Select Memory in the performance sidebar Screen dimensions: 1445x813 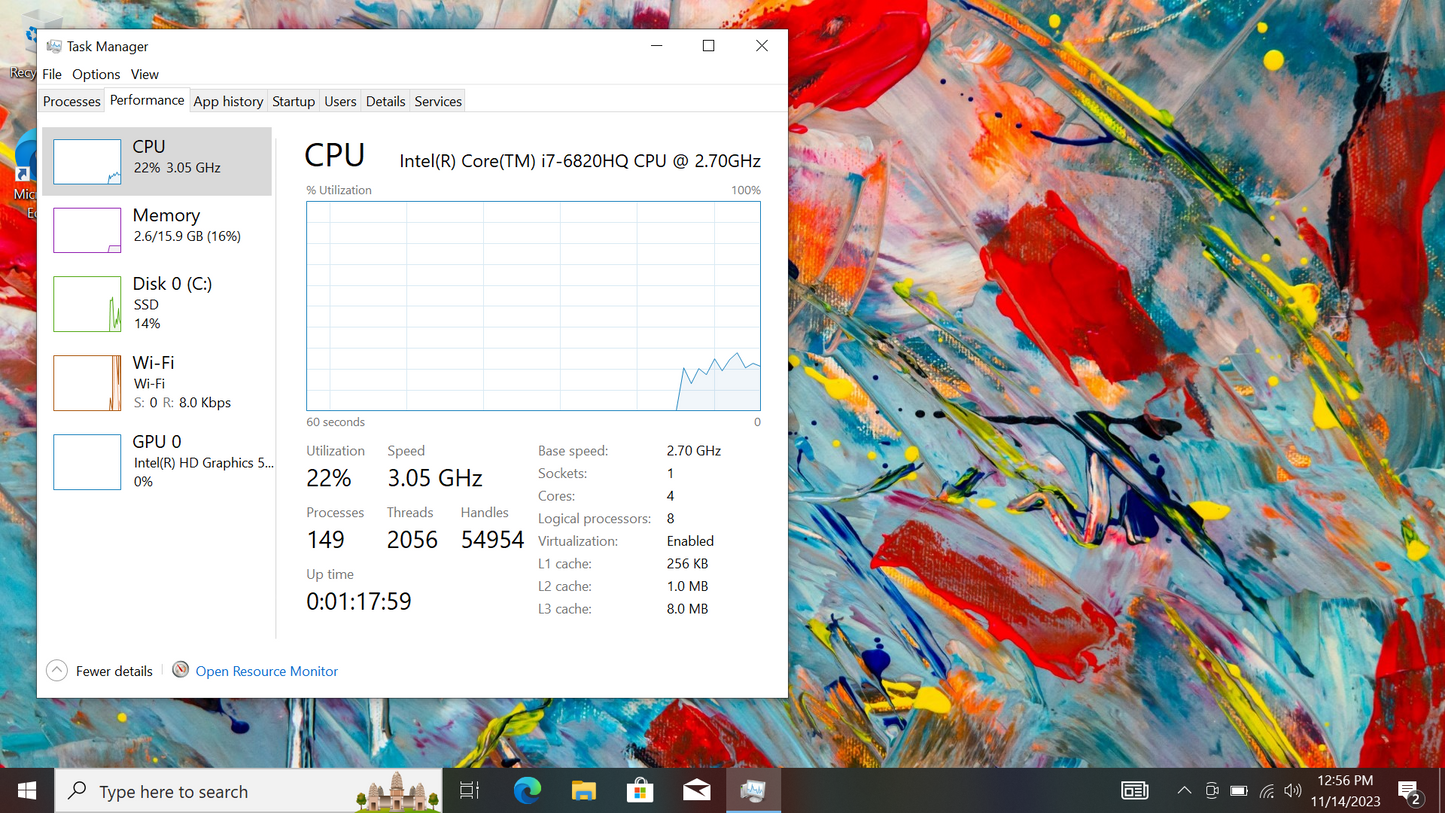click(166, 226)
